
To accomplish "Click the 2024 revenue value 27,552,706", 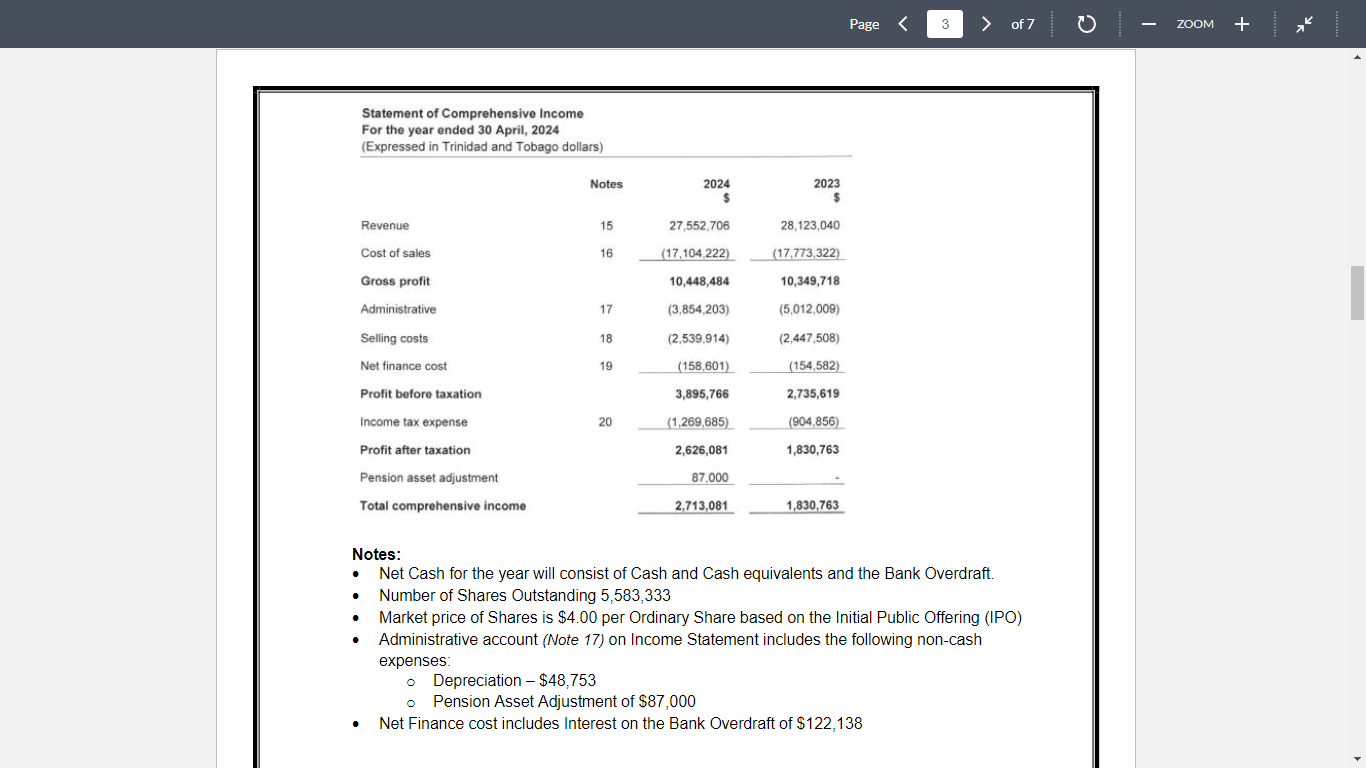I will 699,226.
